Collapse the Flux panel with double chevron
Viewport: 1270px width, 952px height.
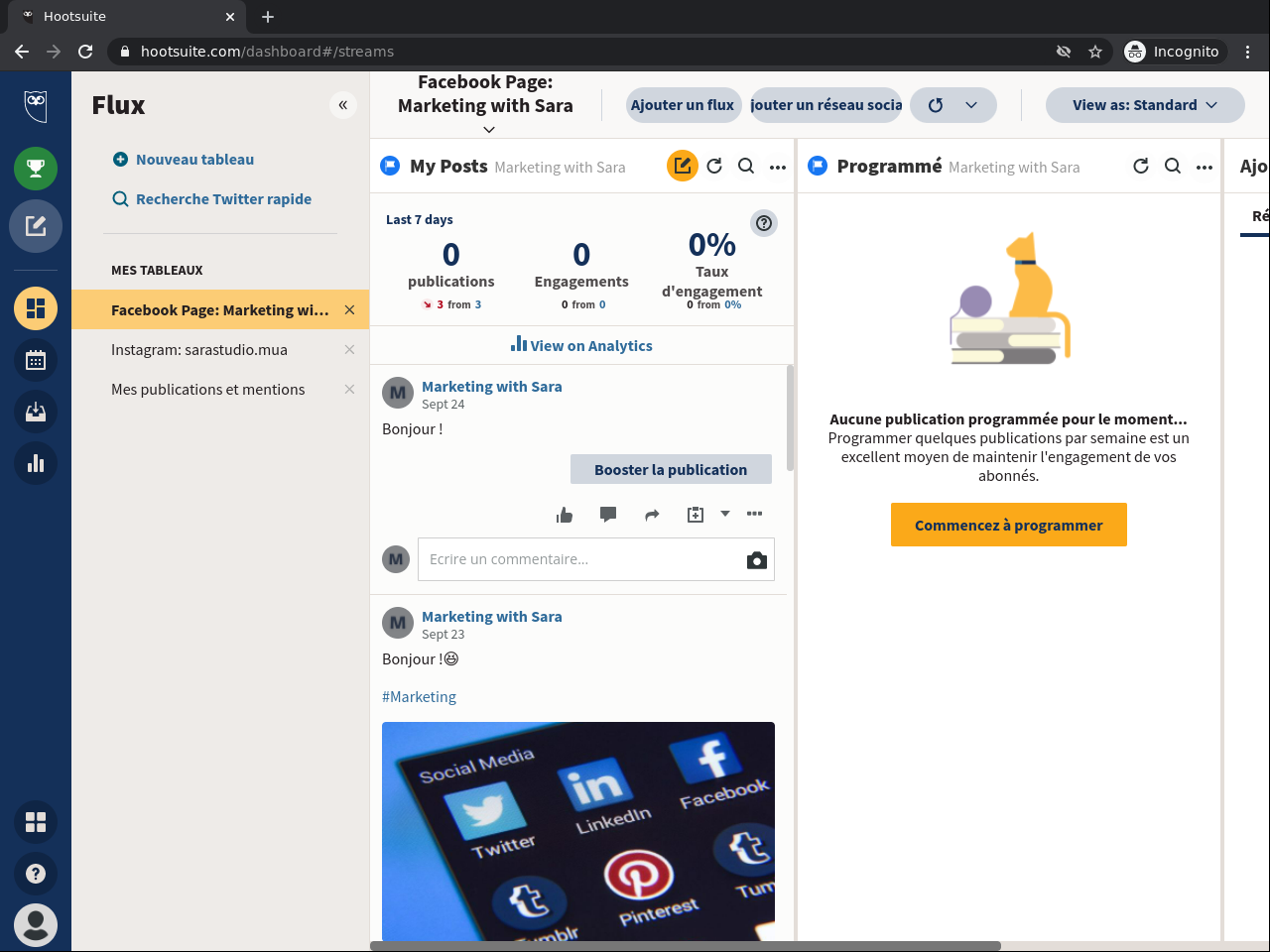coord(342,105)
